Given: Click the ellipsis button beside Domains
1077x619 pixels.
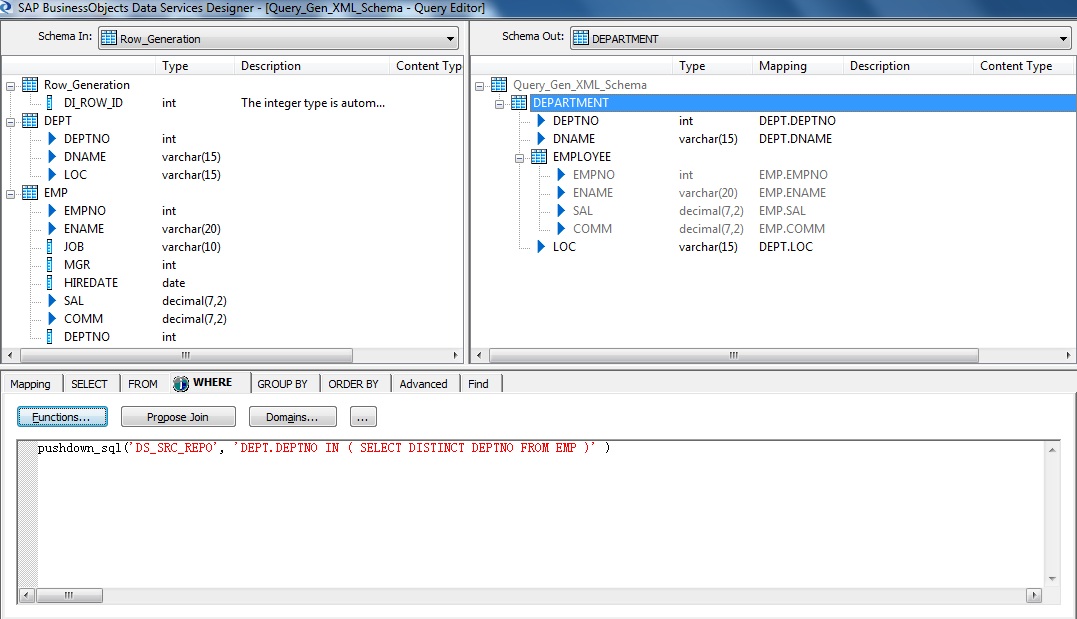Looking at the screenshot, I should 363,417.
